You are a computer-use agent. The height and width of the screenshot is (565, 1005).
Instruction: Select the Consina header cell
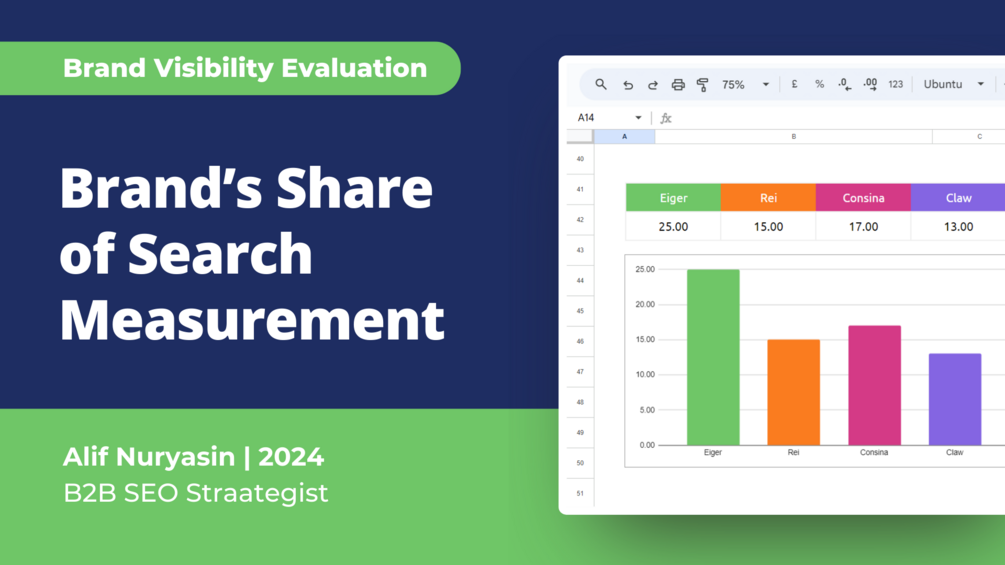(x=863, y=197)
